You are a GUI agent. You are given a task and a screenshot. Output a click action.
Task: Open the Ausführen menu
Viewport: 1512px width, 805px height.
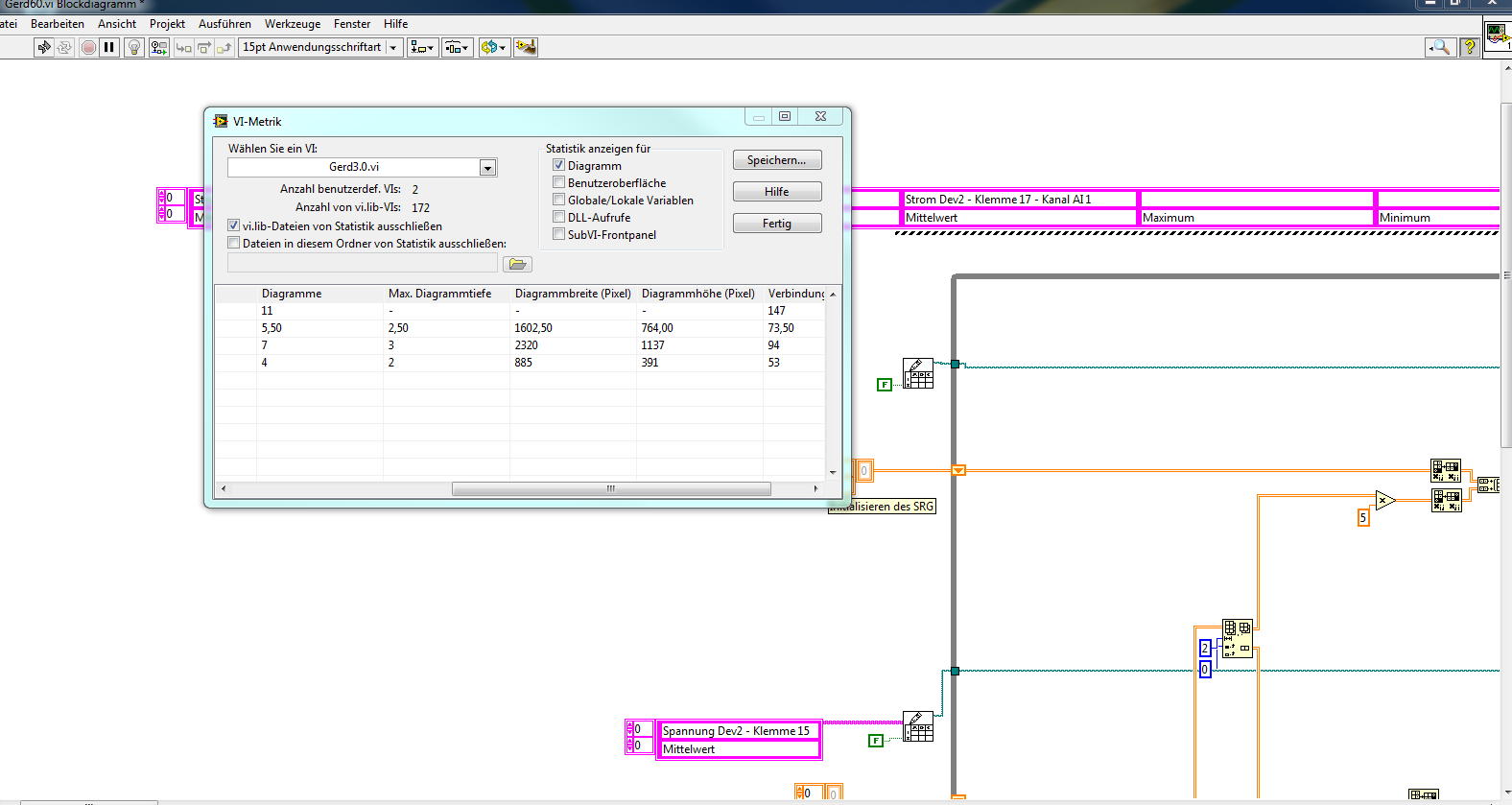tap(224, 24)
